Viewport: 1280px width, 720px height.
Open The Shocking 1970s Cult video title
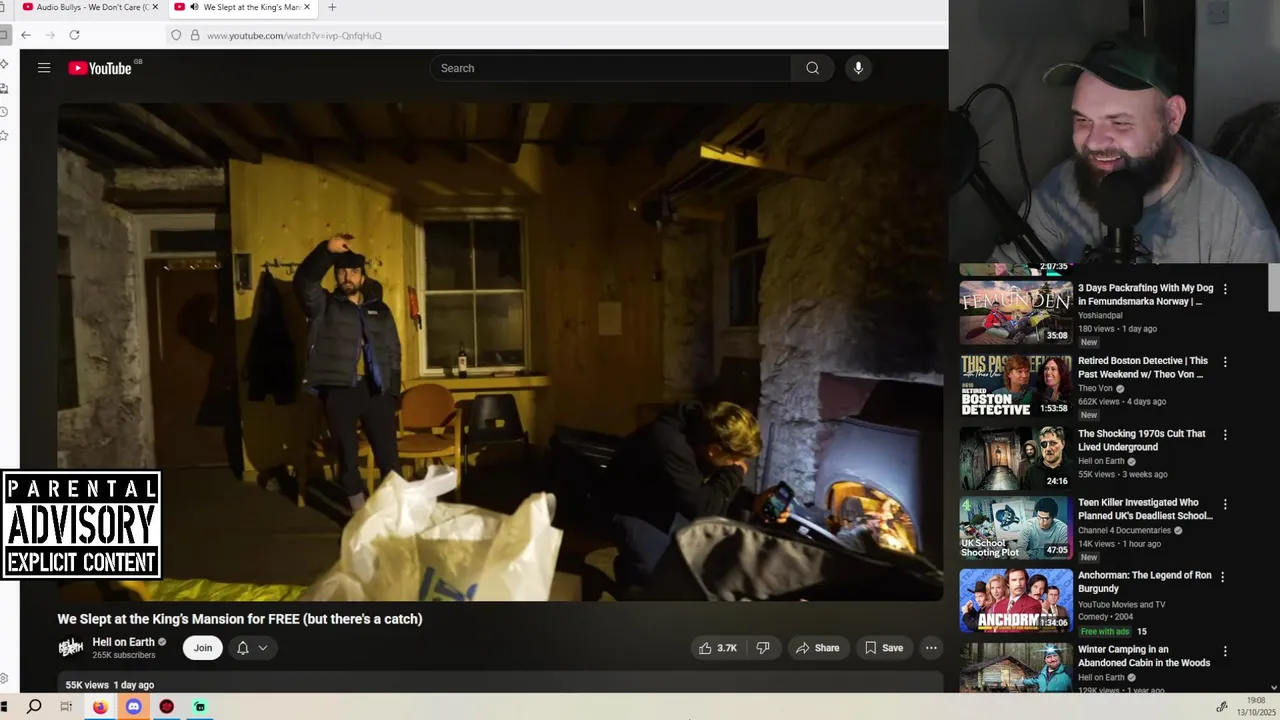(1142, 440)
